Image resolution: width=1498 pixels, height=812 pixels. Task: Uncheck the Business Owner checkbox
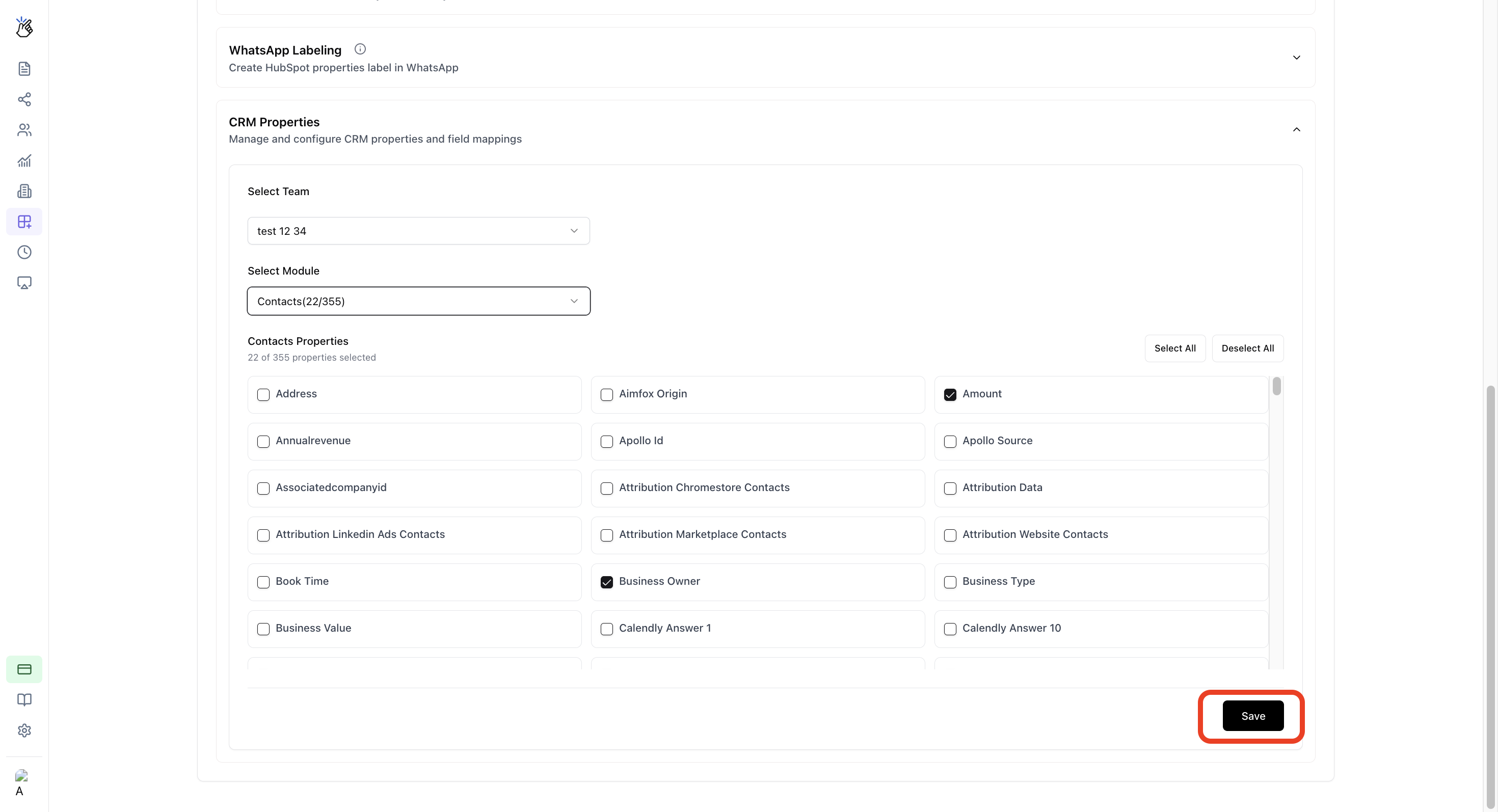606,582
